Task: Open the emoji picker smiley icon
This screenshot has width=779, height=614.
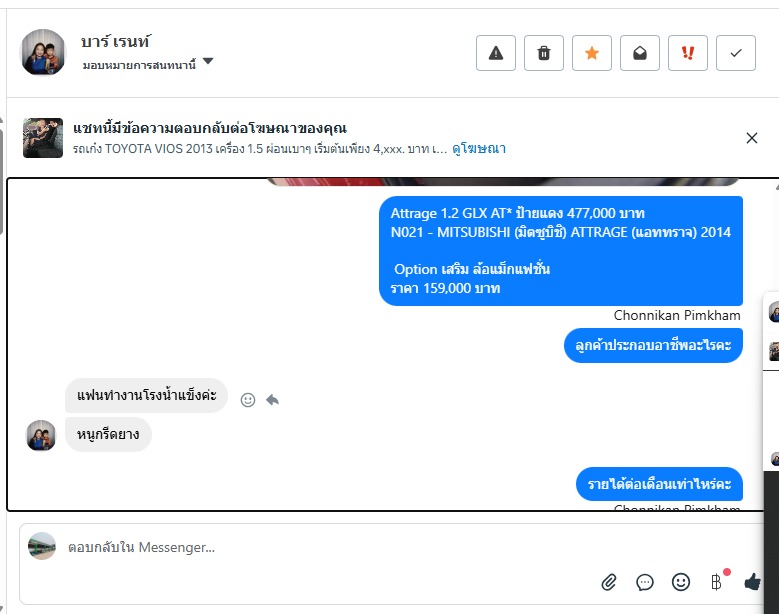Action: tap(681, 582)
